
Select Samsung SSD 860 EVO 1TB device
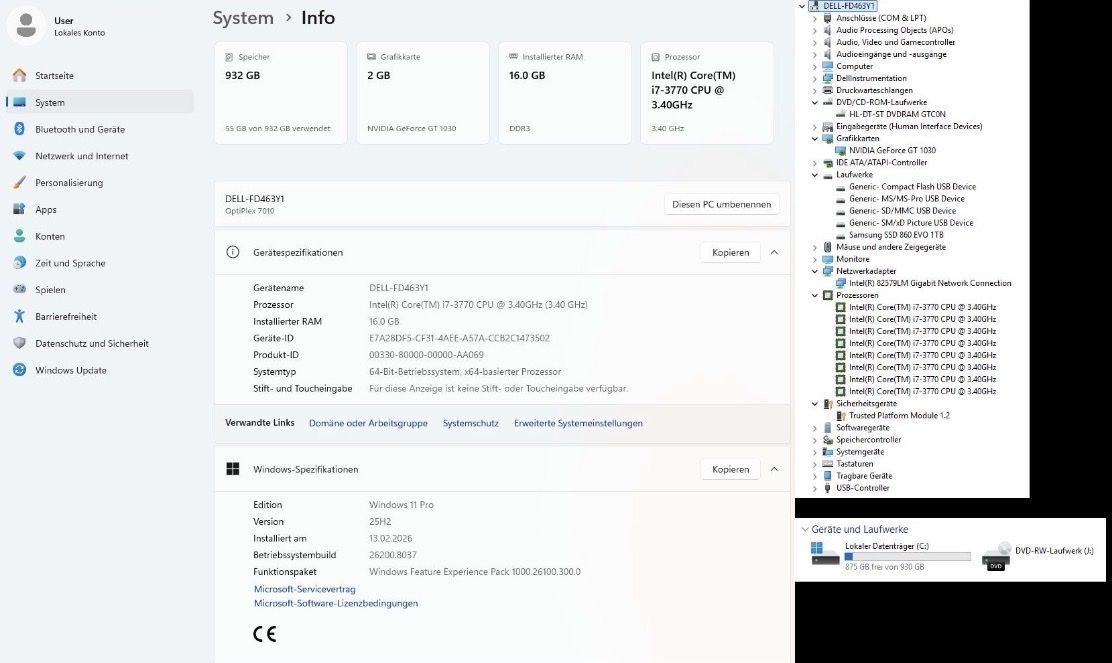tap(896, 235)
